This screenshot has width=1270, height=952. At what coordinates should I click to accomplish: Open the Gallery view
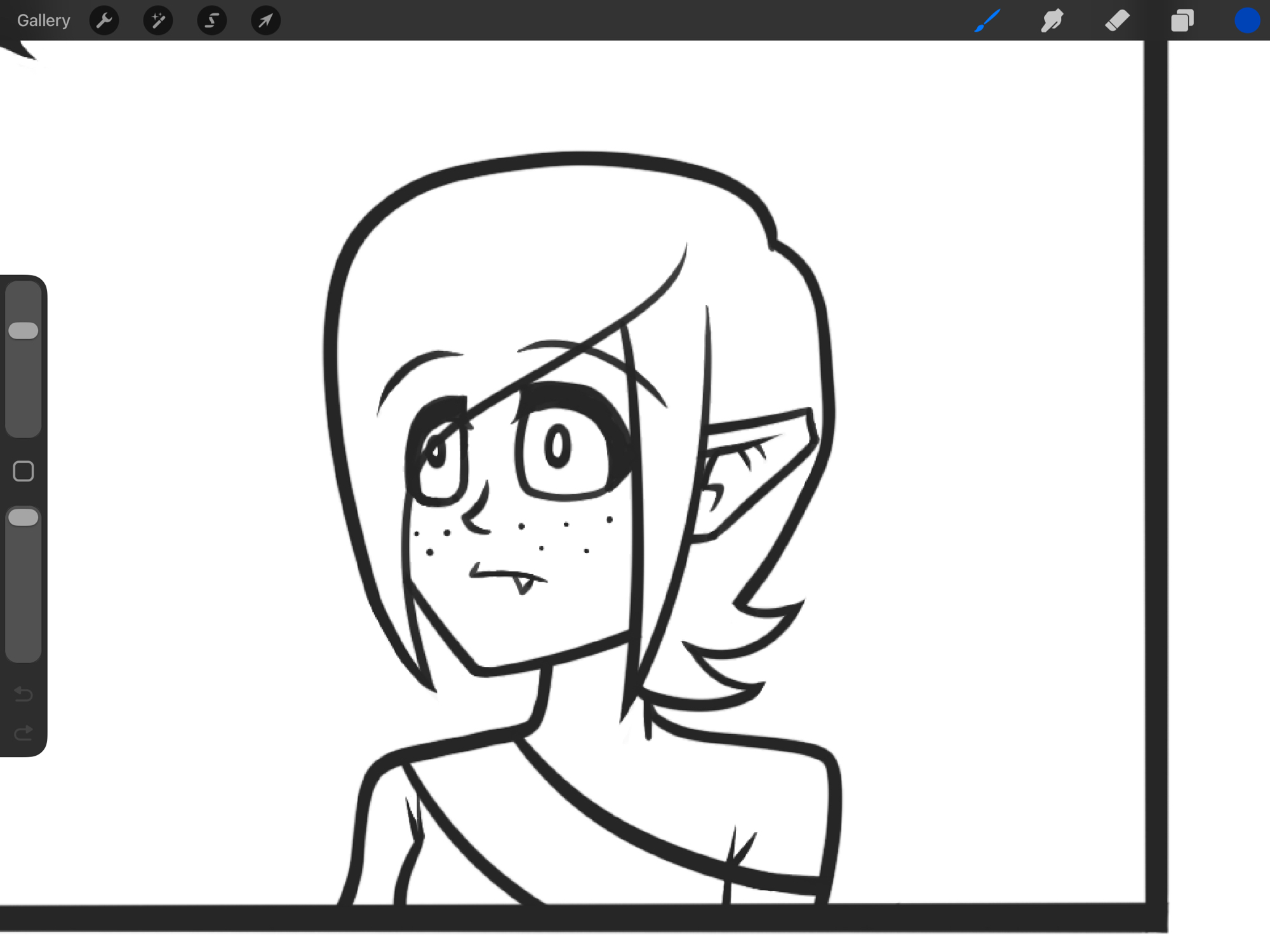tap(43, 20)
